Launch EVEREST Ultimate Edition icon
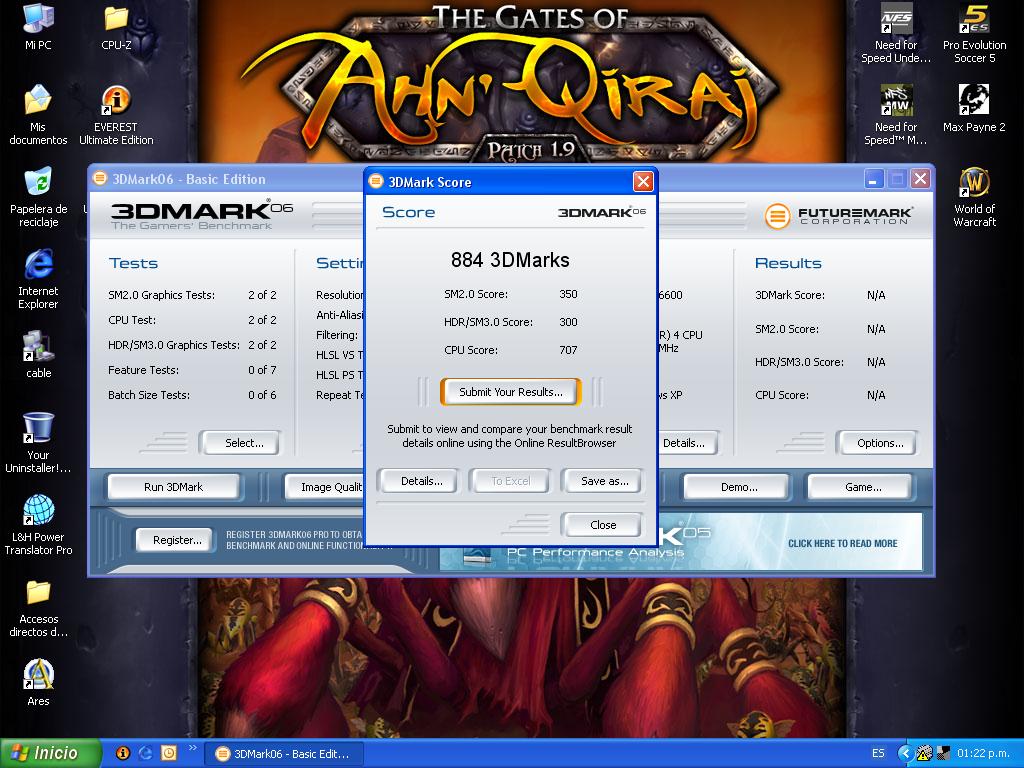This screenshot has height=768, width=1024. click(116, 114)
